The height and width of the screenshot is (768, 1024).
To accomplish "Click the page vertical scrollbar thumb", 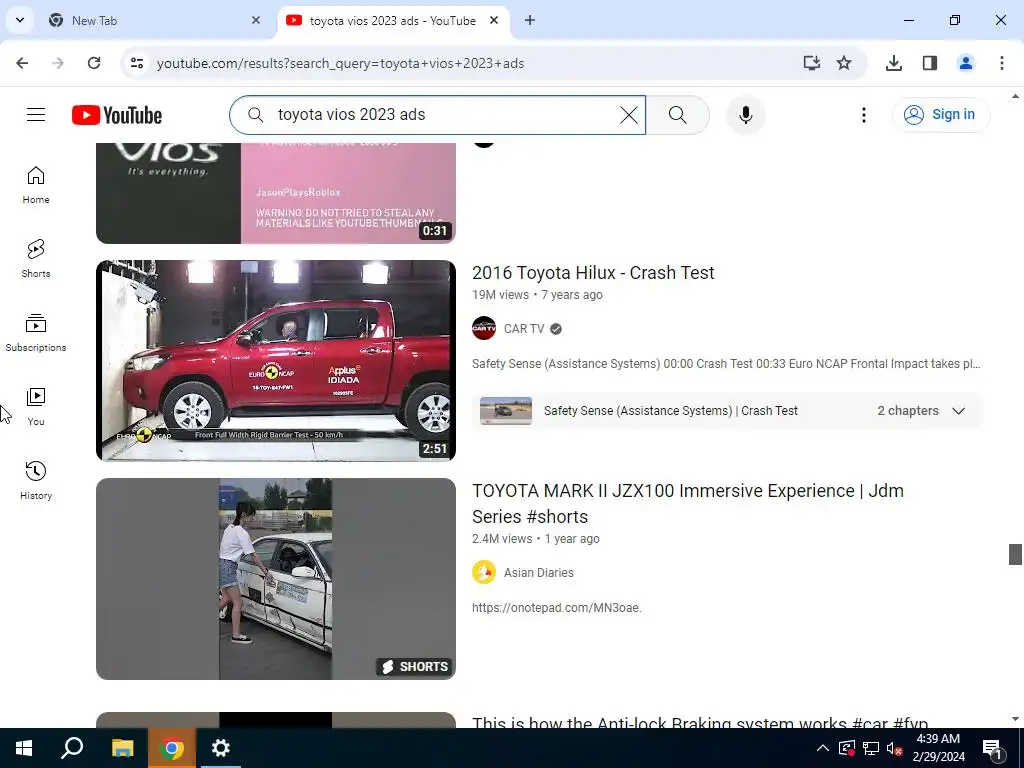I will click(1015, 554).
